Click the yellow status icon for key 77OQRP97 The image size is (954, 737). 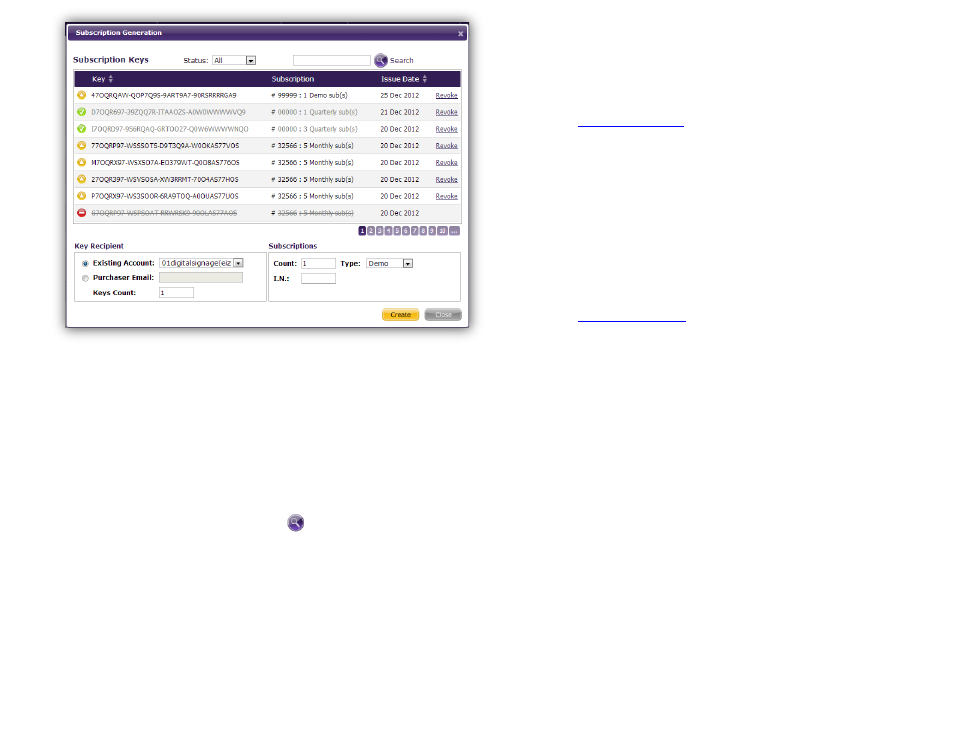[82, 145]
